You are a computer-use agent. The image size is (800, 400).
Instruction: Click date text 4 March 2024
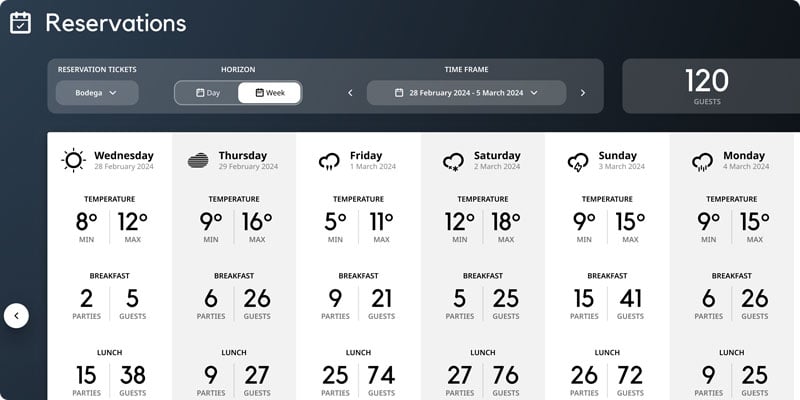click(746, 167)
